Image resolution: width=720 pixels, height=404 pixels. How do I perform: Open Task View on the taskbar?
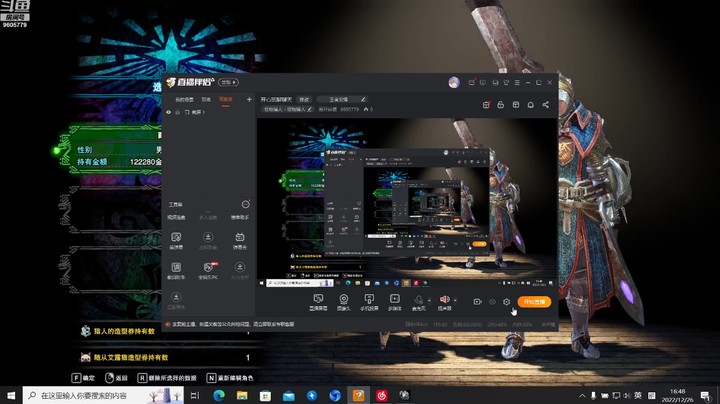pos(195,395)
